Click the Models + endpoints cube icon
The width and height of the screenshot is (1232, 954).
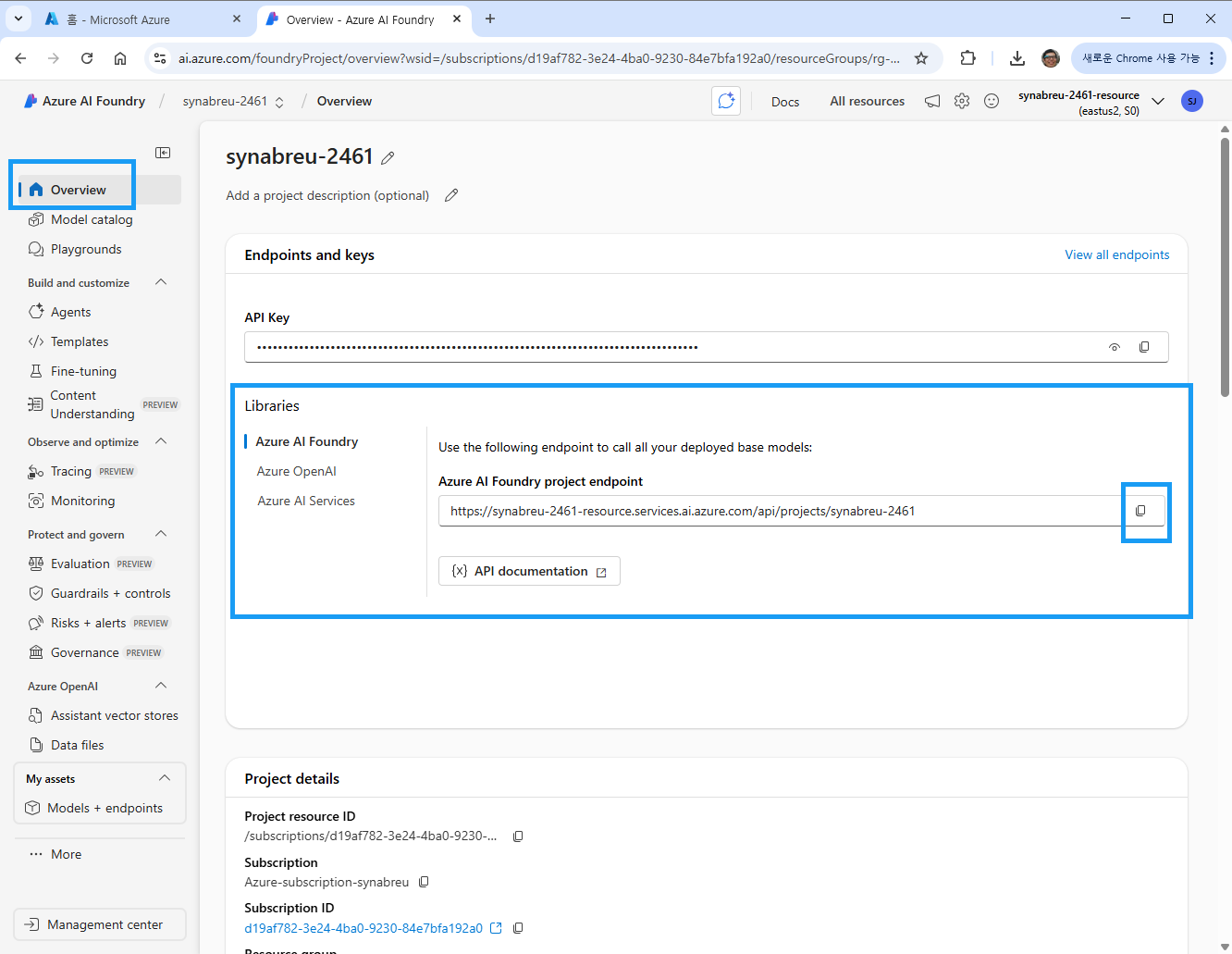coord(32,808)
